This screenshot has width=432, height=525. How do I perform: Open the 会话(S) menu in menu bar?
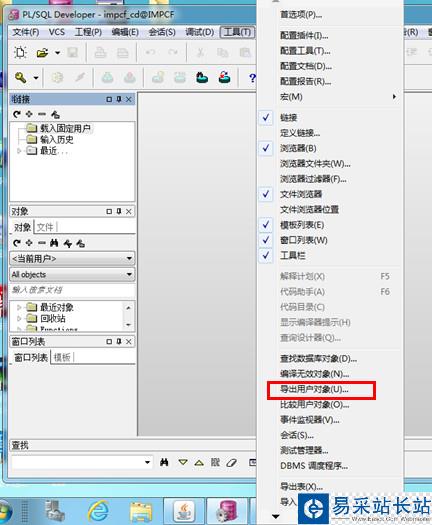162,32
